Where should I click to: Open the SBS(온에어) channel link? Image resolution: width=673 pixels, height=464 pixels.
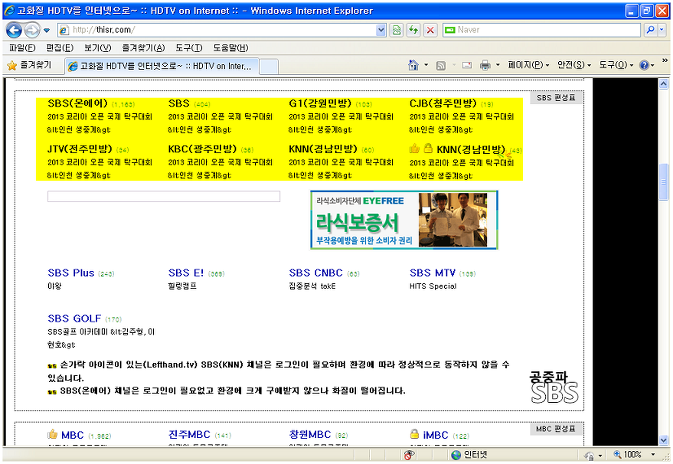coord(78,103)
